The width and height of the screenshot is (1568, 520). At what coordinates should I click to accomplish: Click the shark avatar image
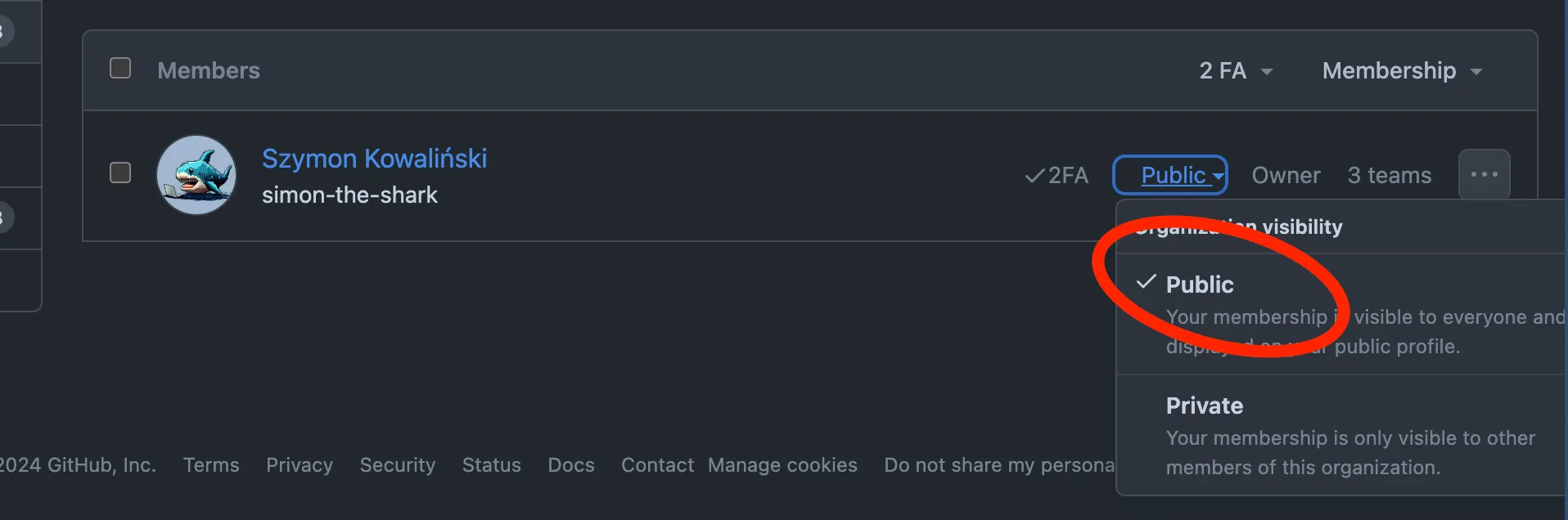196,175
